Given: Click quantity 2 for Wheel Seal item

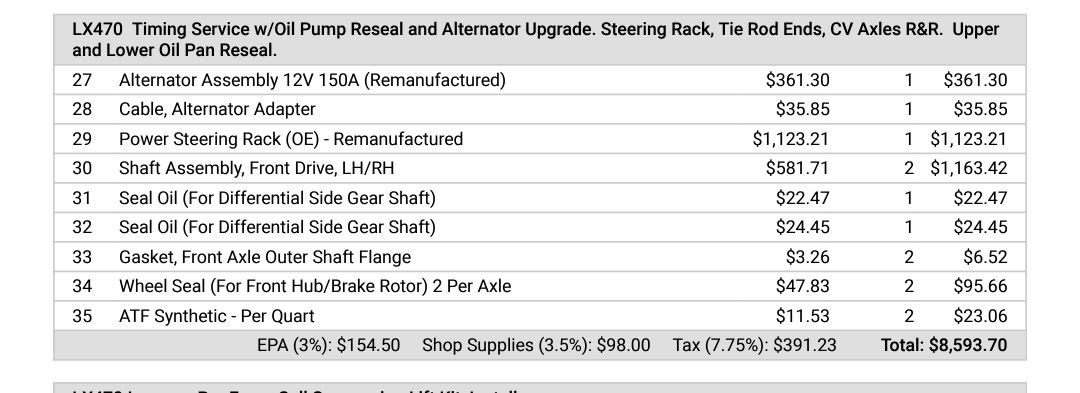Looking at the screenshot, I should point(908,286).
